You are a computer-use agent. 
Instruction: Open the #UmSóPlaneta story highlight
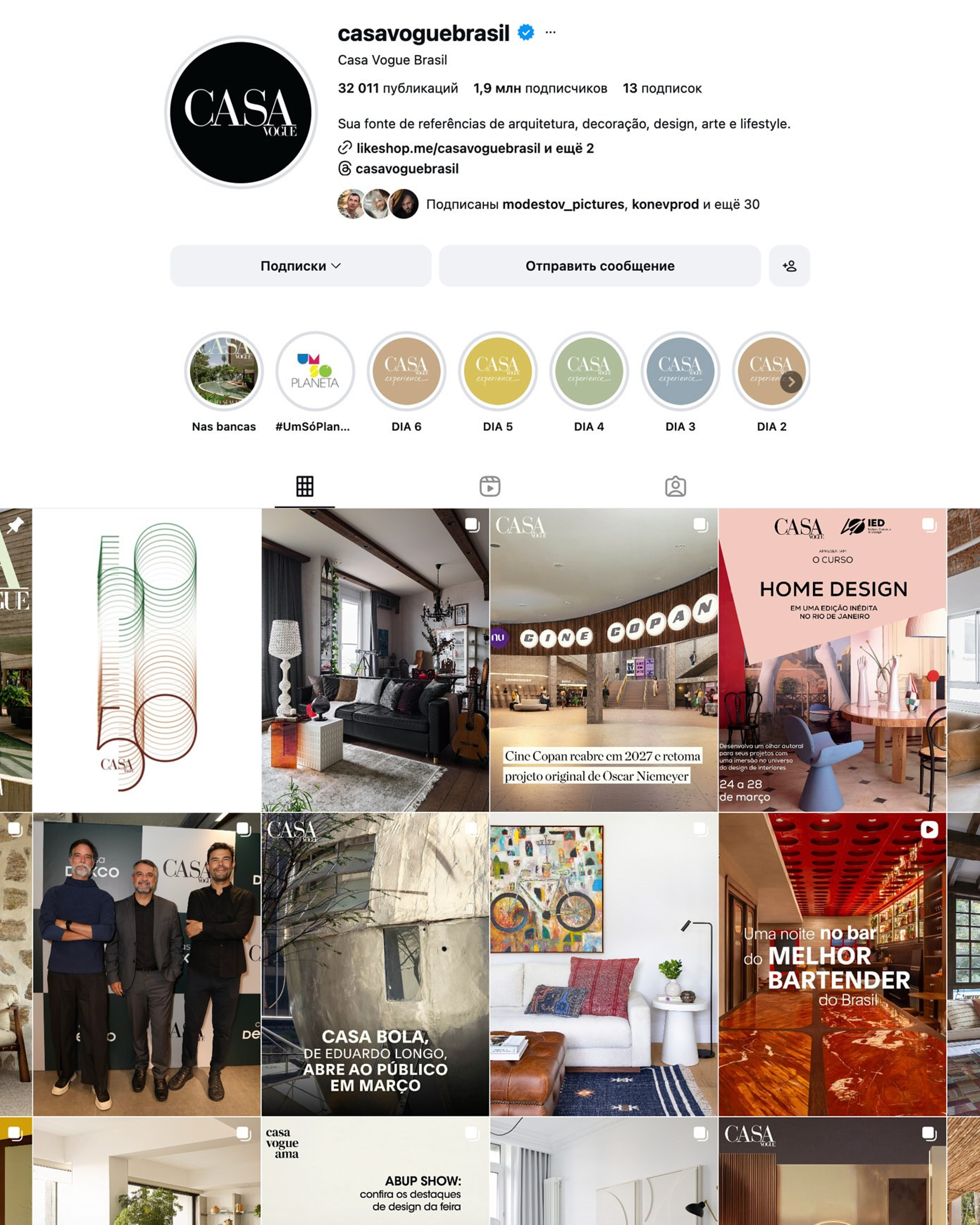coord(315,371)
